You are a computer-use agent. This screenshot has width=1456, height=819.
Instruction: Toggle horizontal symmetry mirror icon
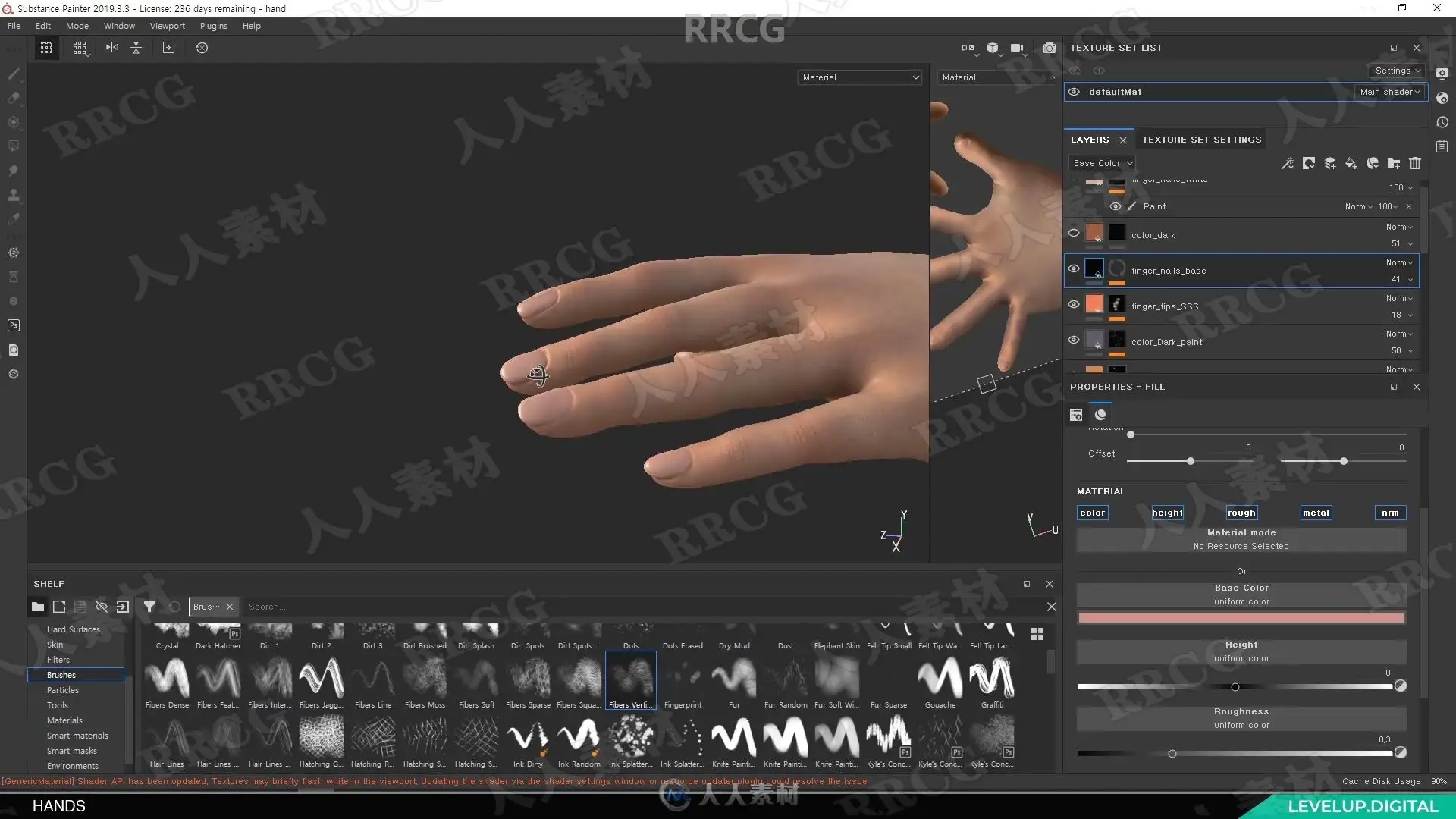pos(112,48)
